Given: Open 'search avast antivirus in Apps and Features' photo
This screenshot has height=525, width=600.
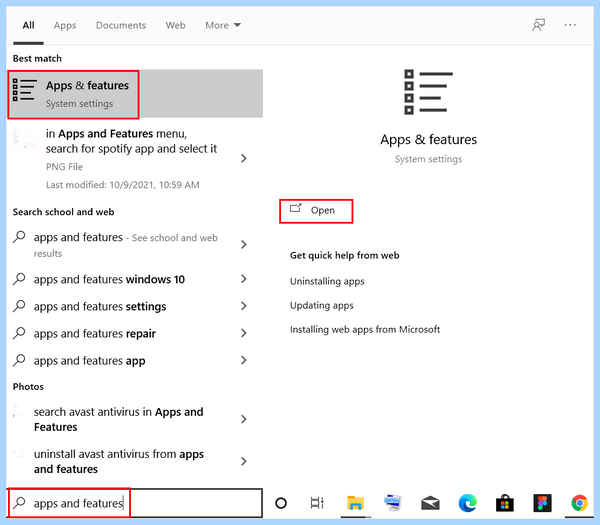Looking at the screenshot, I should [119, 419].
